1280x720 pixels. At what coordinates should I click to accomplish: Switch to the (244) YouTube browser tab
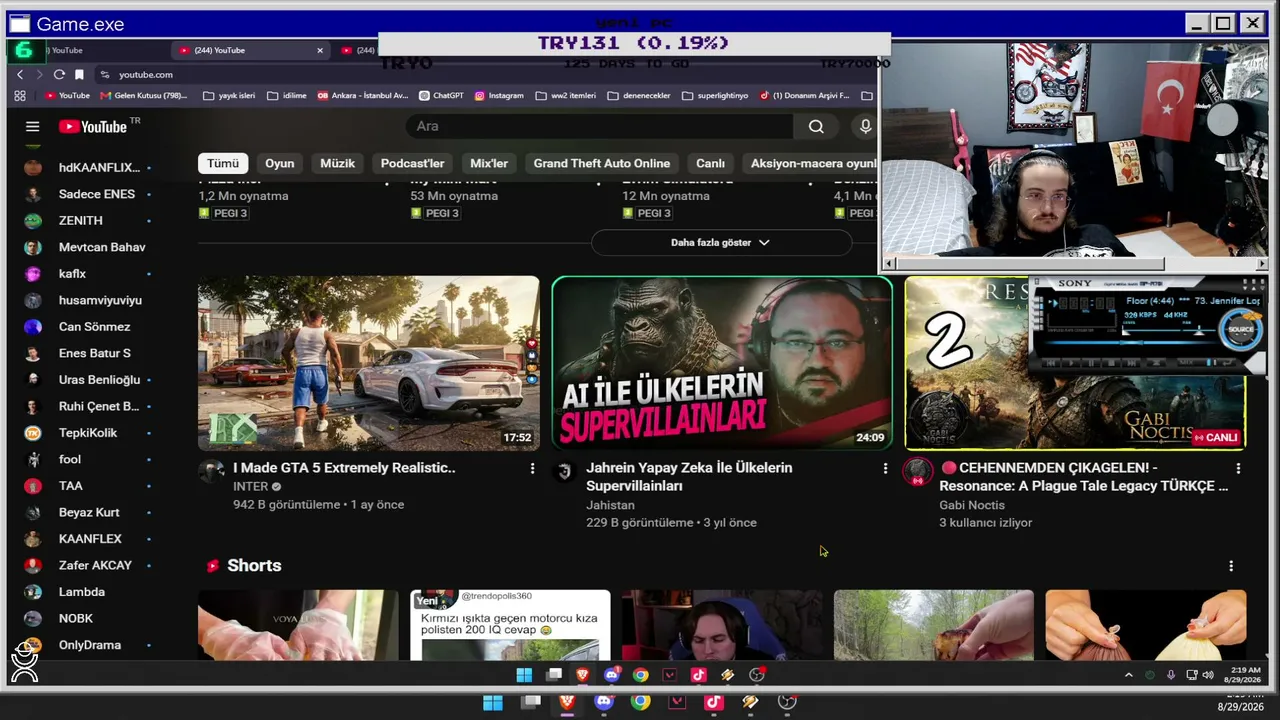[250, 50]
